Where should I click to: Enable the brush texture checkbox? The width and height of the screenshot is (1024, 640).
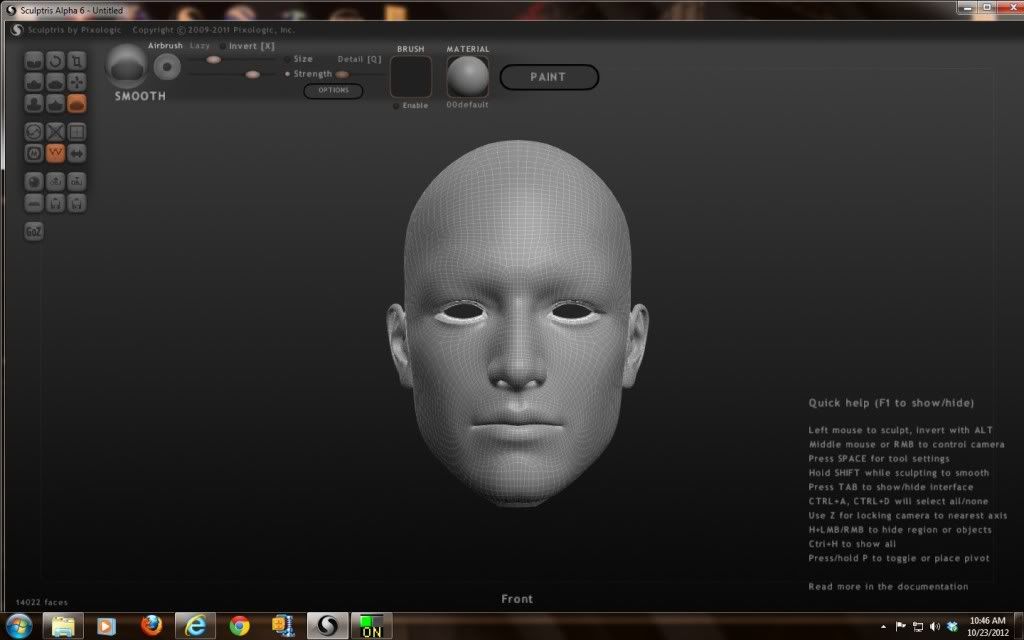click(396, 105)
